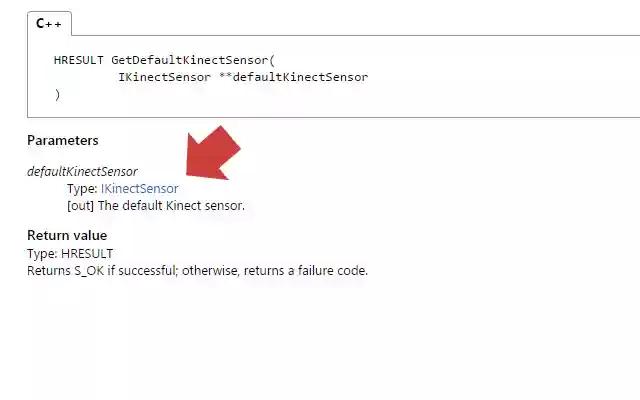The image size is (640, 400).
Task: Open the IKinectSensor type link
Action: 139,188
